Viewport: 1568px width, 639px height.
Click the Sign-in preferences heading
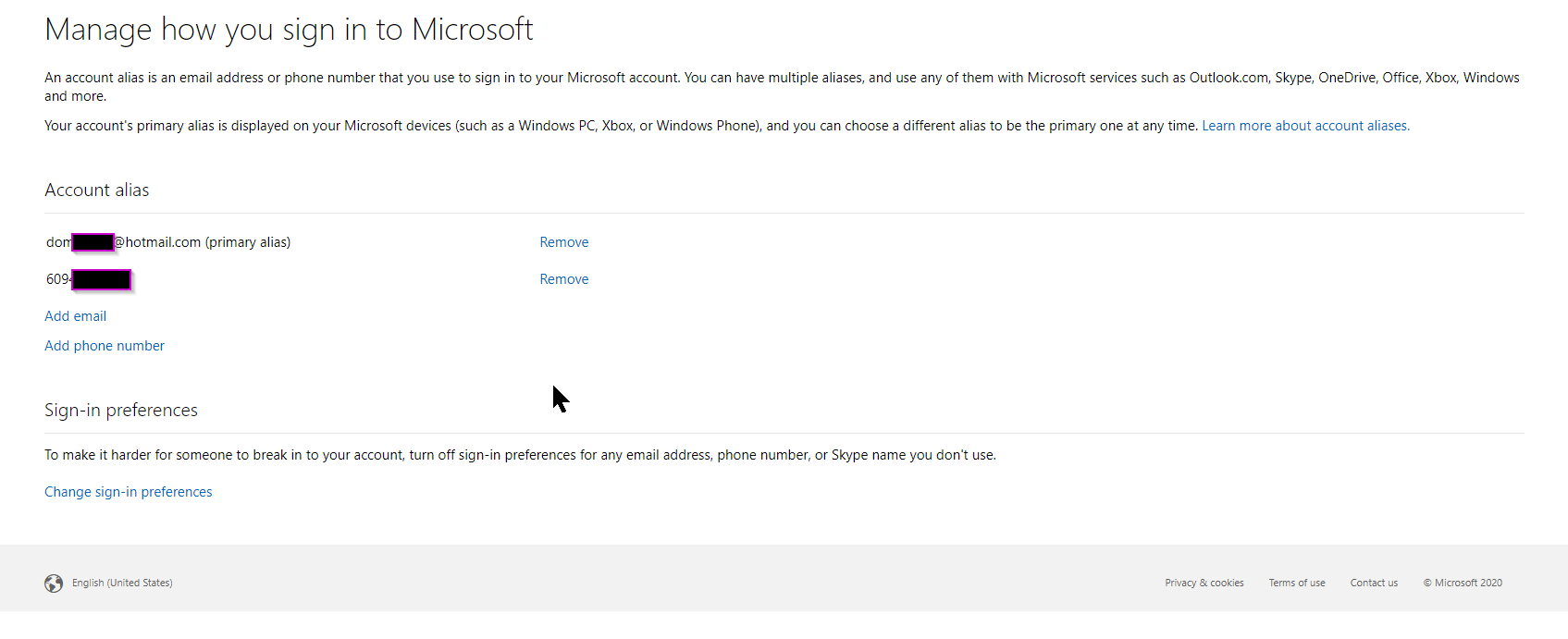pos(121,410)
